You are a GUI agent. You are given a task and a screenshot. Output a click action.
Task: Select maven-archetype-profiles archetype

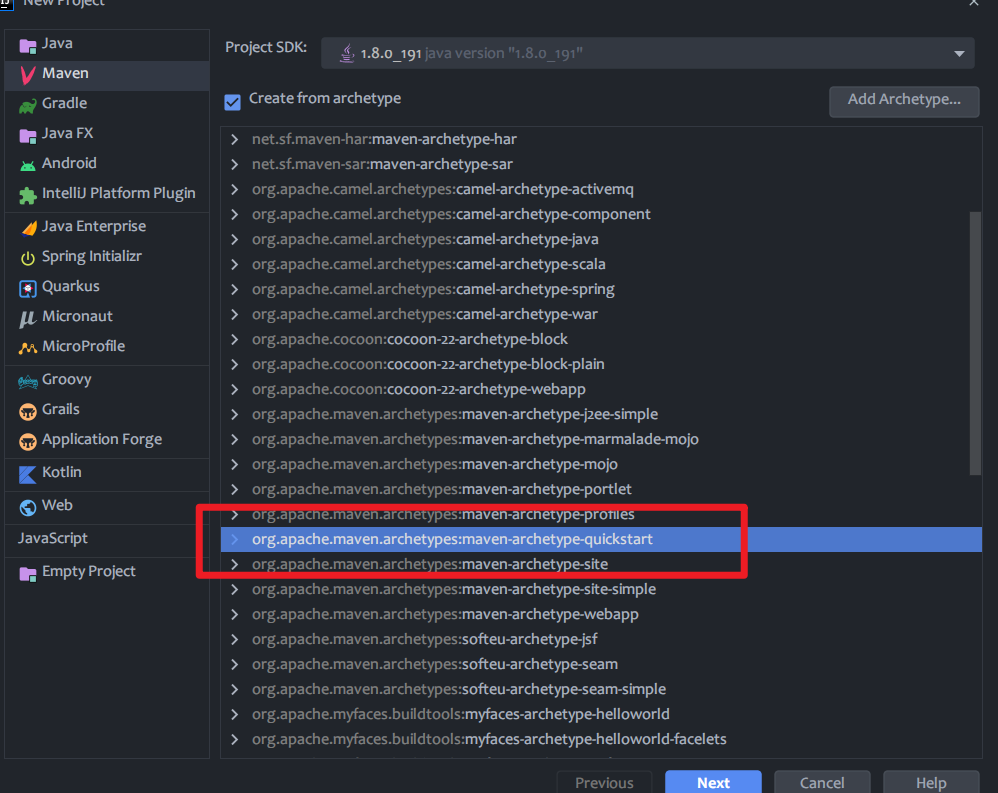[x=601, y=514]
